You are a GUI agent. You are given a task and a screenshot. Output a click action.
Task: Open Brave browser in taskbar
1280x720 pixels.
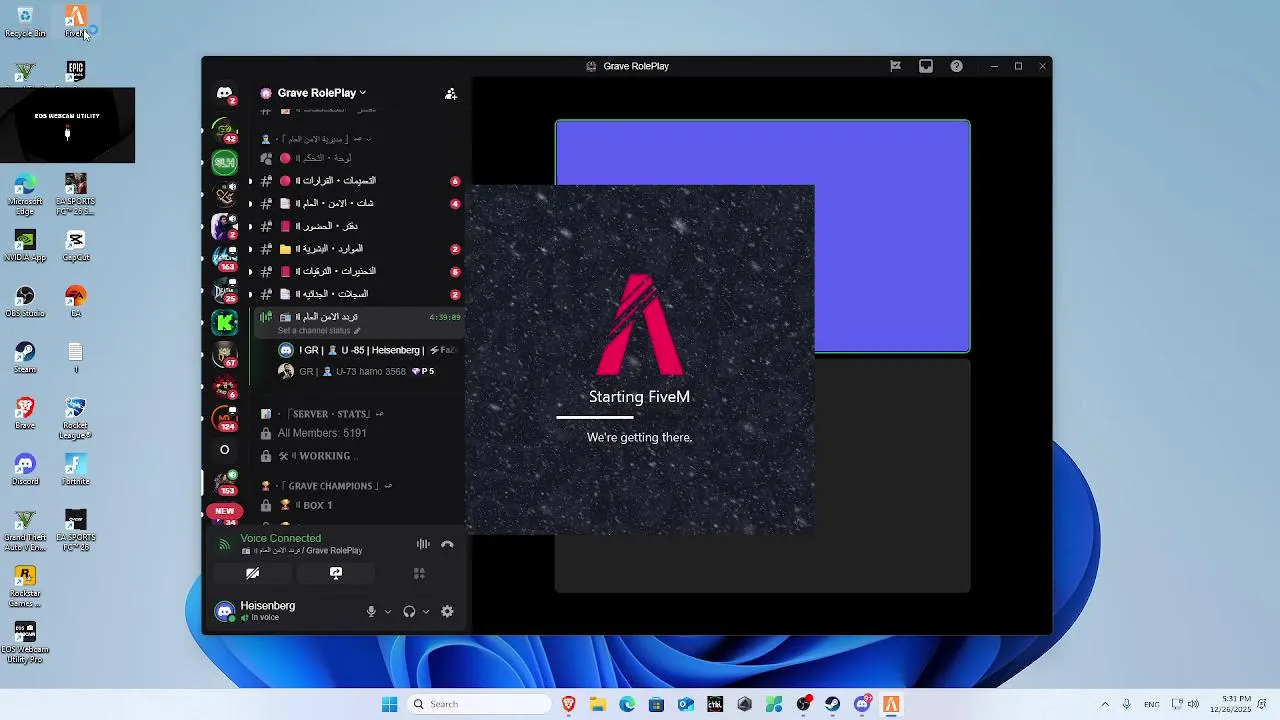tap(568, 704)
